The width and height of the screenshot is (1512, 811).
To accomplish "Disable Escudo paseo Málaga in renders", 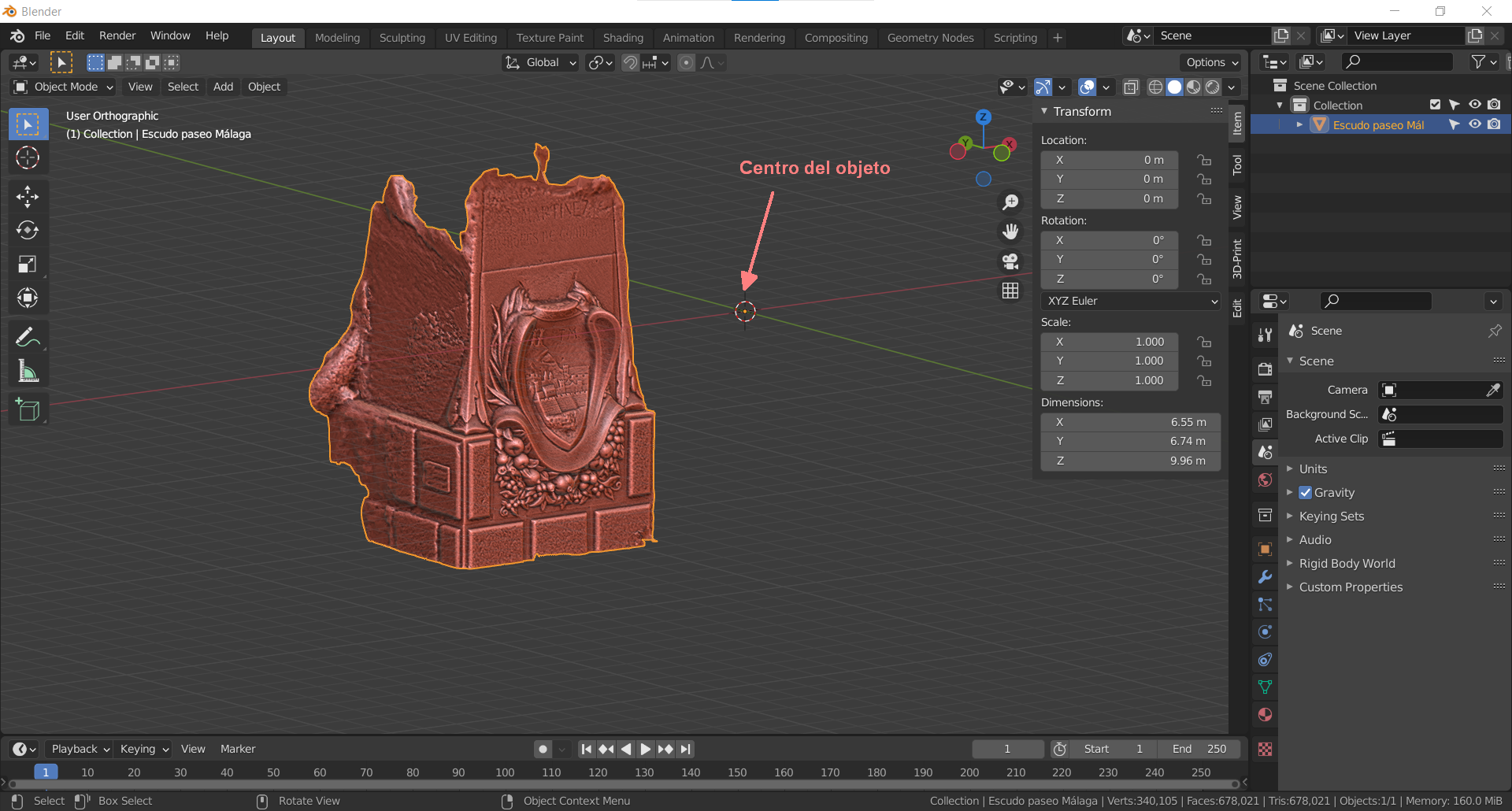I will (x=1494, y=124).
